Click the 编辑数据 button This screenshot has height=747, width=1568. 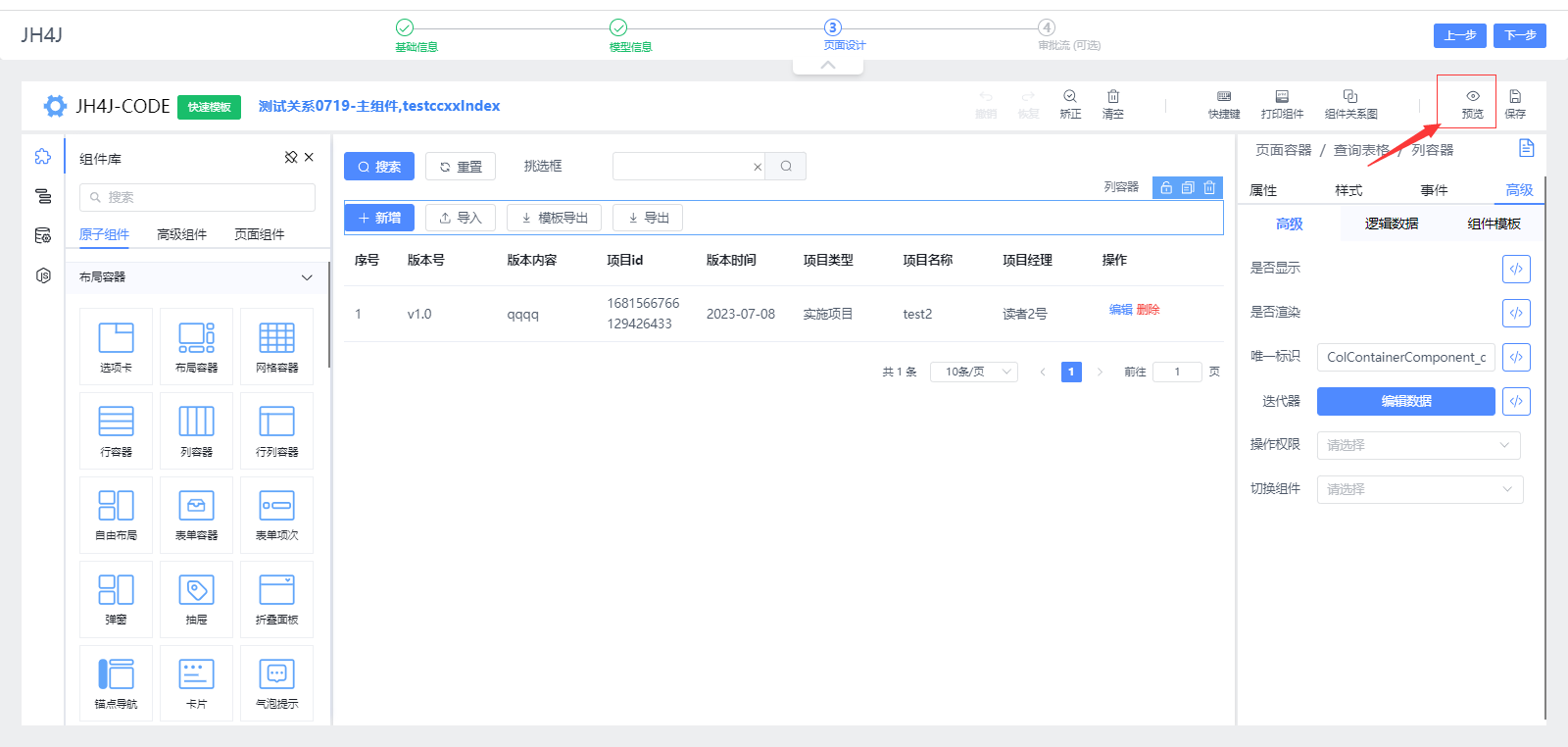(x=1406, y=401)
